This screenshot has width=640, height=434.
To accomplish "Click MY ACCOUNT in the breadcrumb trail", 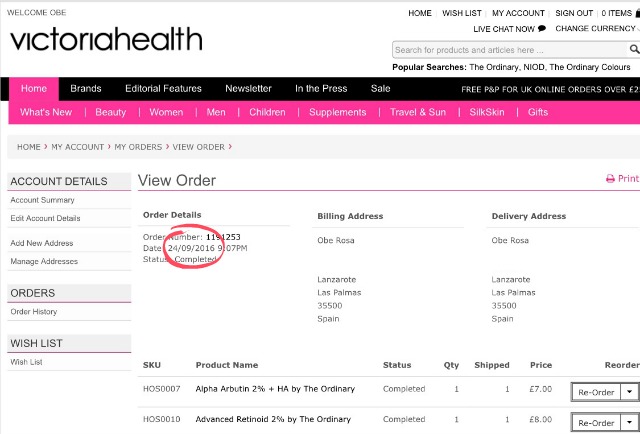I will pos(78,147).
